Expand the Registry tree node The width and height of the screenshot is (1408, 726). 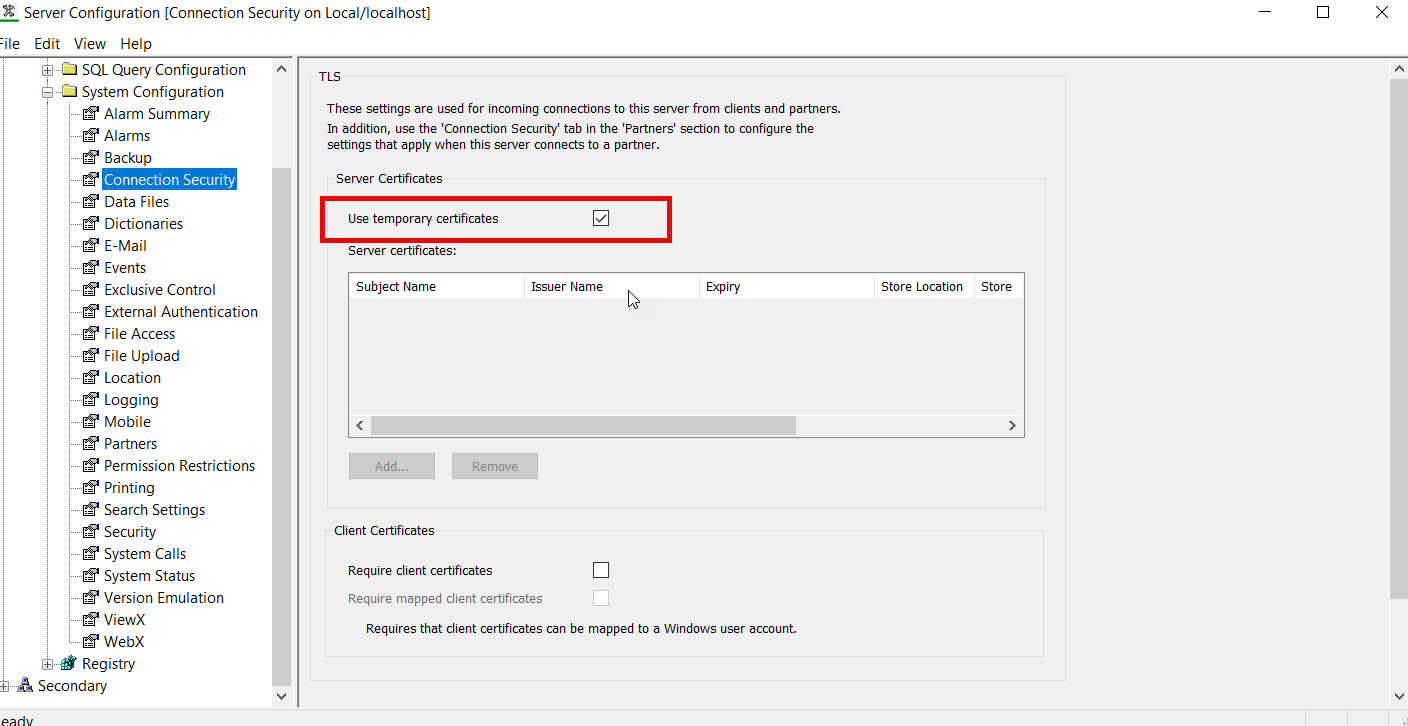[47, 664]
